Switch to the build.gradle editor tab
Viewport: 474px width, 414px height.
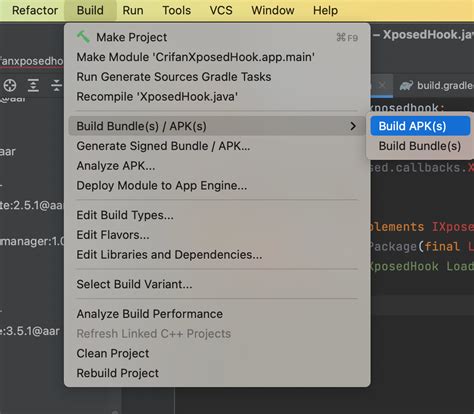436,86
